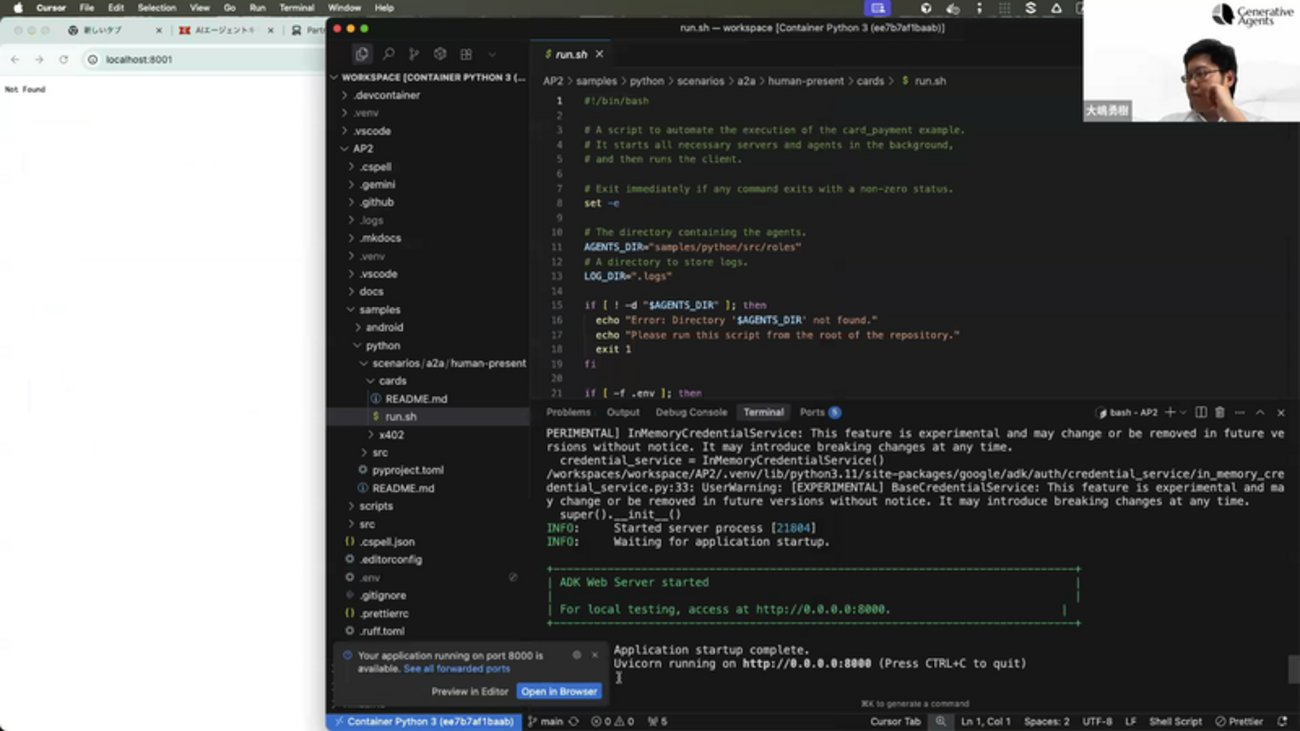
Task: Collapse the samples folder in explorer
Action: coord(379,310)
